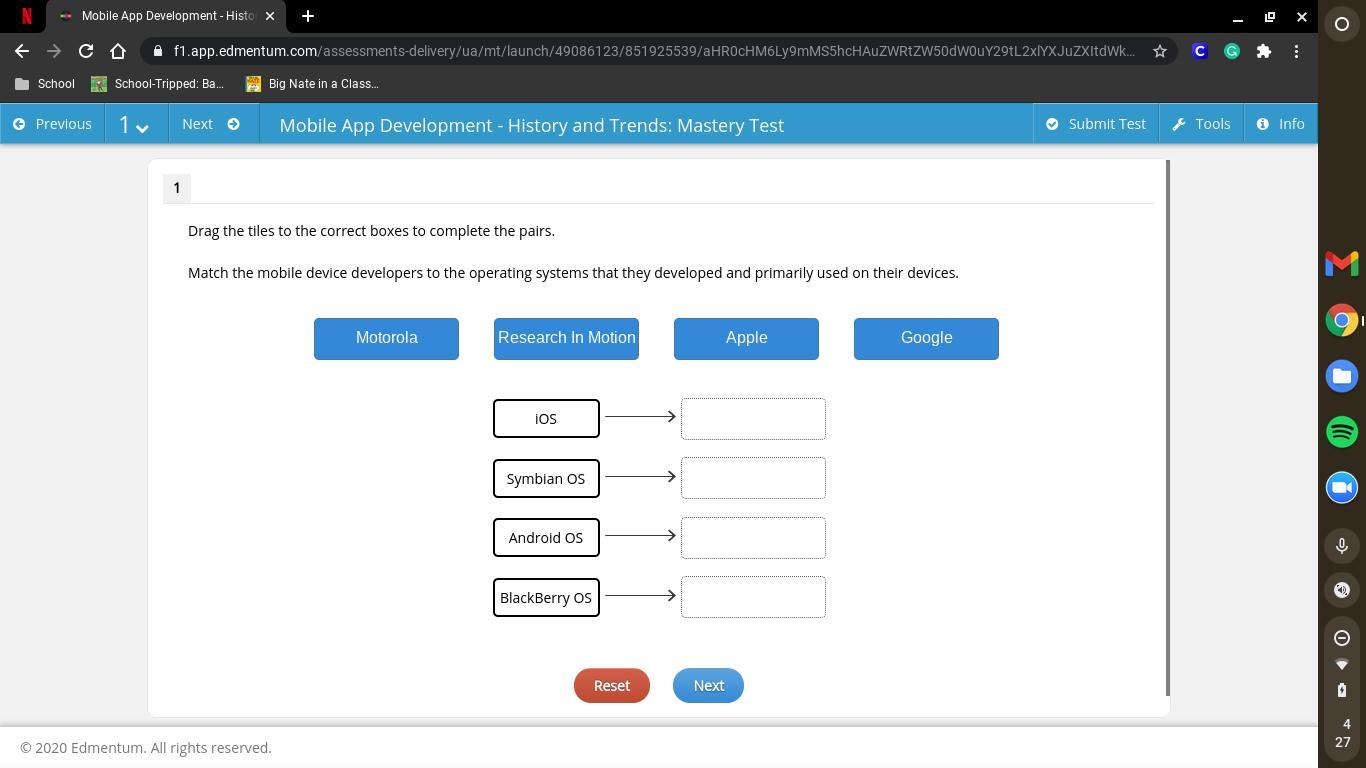
Task: Open the Tools menu
Action: coord(1201,124)
